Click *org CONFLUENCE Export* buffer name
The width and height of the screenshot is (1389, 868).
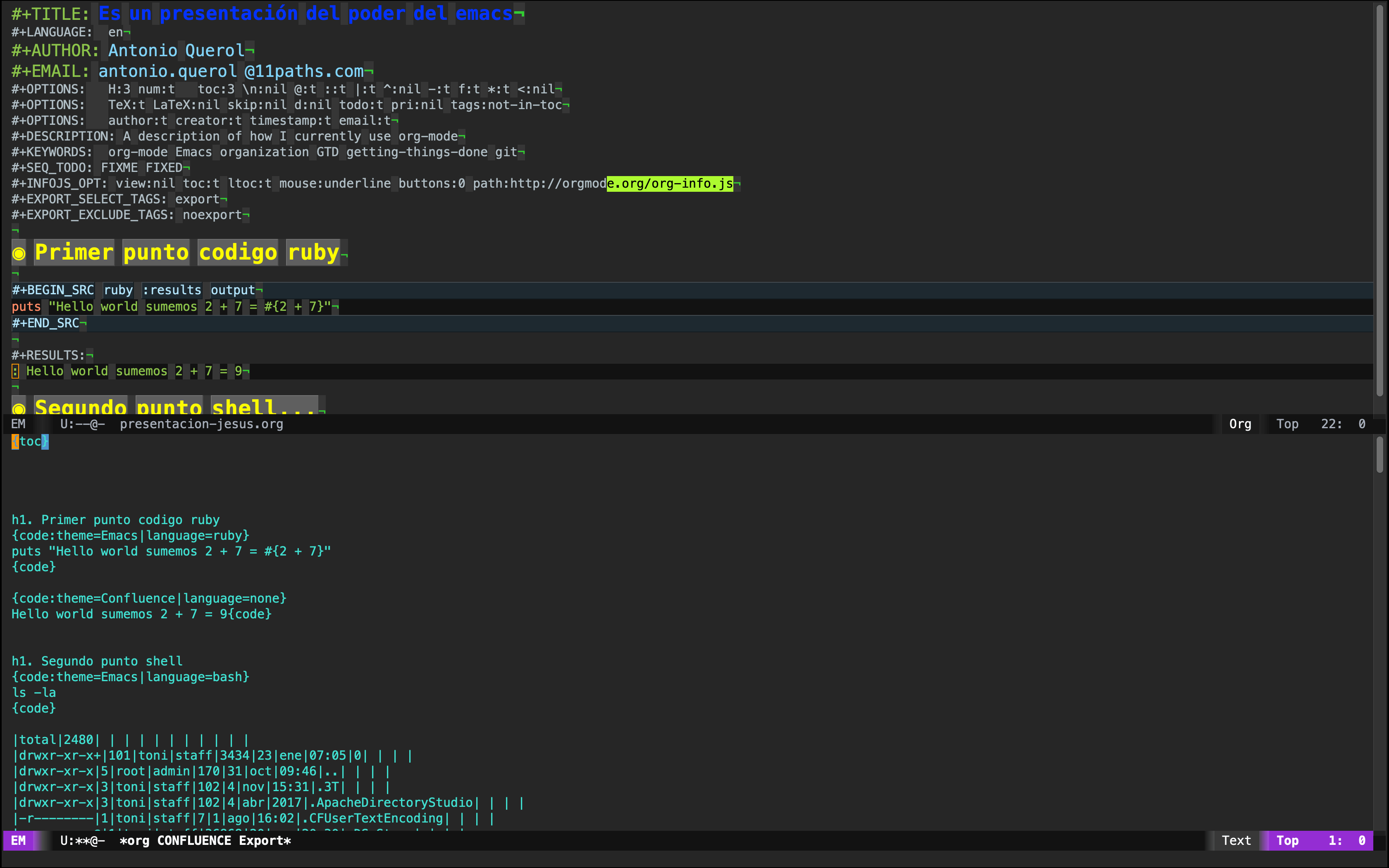[x=205, y=840]
